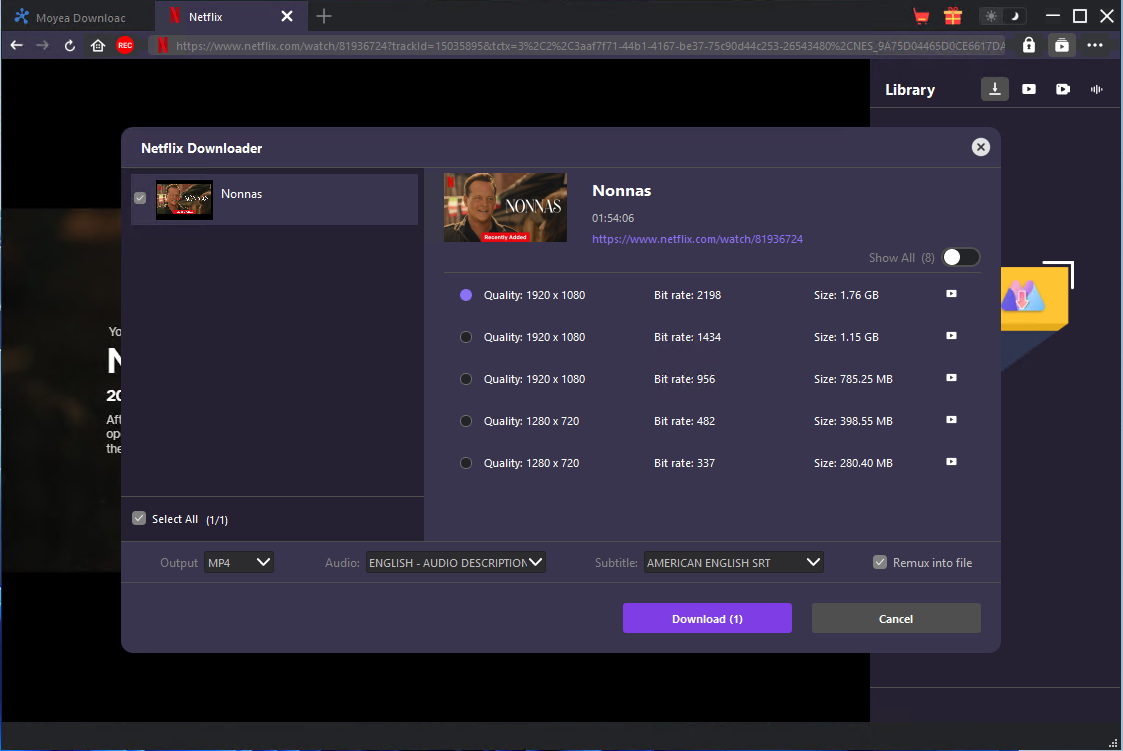Select 1280 x 720 bit rate 337 option
This screenshot has width=1123, height=751.
[x=466, y=463]
